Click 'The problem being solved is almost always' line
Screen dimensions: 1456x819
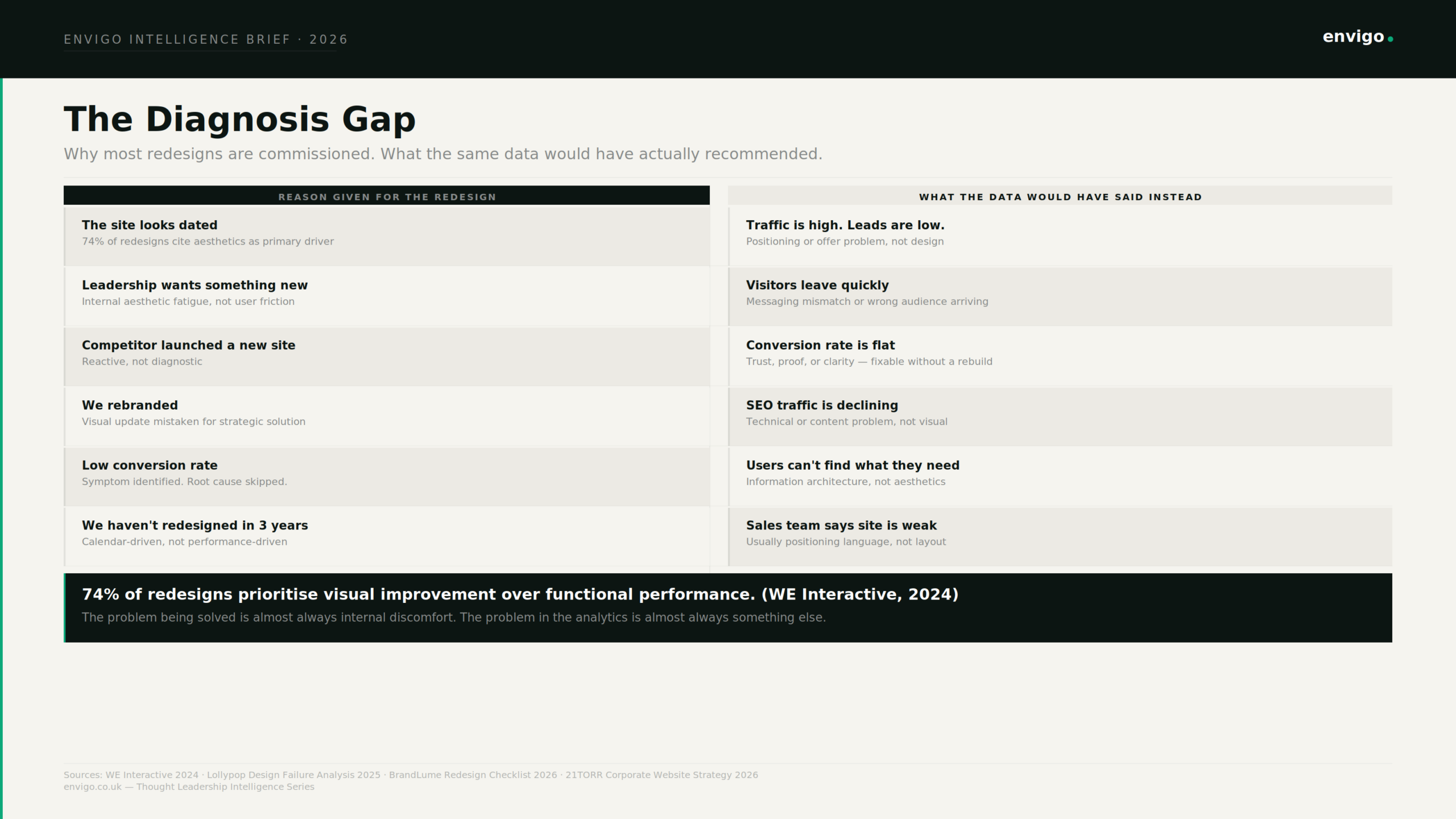coord(454,618)
